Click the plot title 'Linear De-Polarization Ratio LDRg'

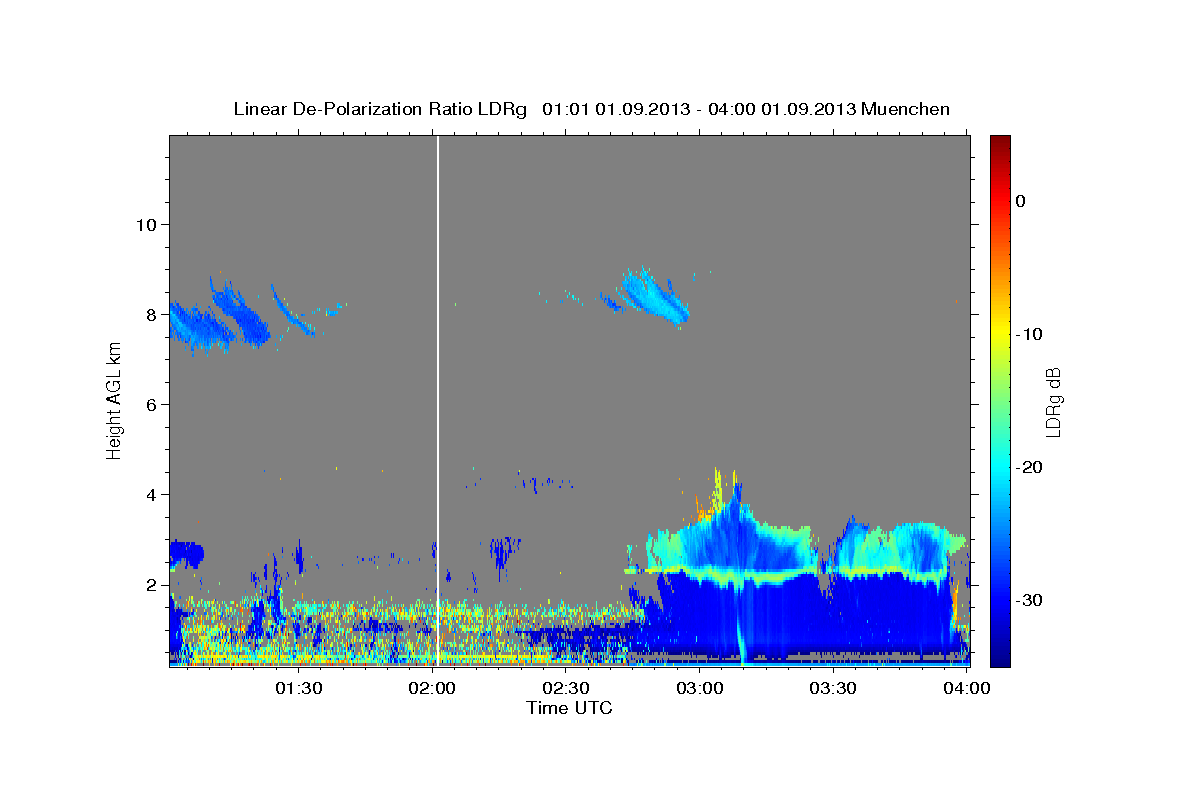pyautogui.click(x=380, y=109)
